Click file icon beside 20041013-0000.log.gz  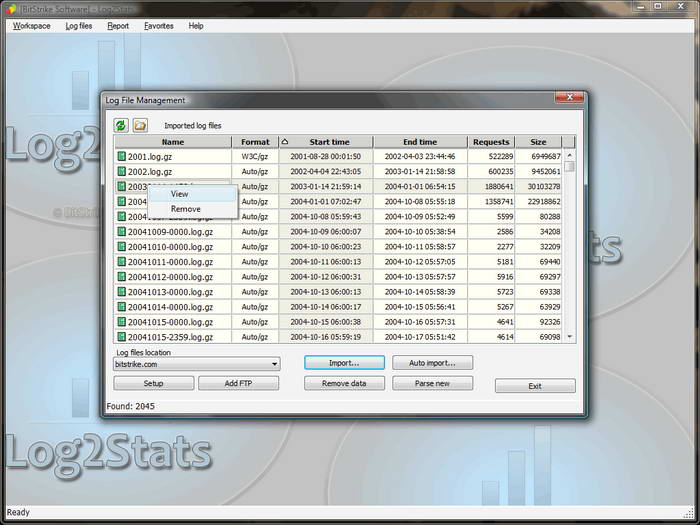[x=121, y=292]
